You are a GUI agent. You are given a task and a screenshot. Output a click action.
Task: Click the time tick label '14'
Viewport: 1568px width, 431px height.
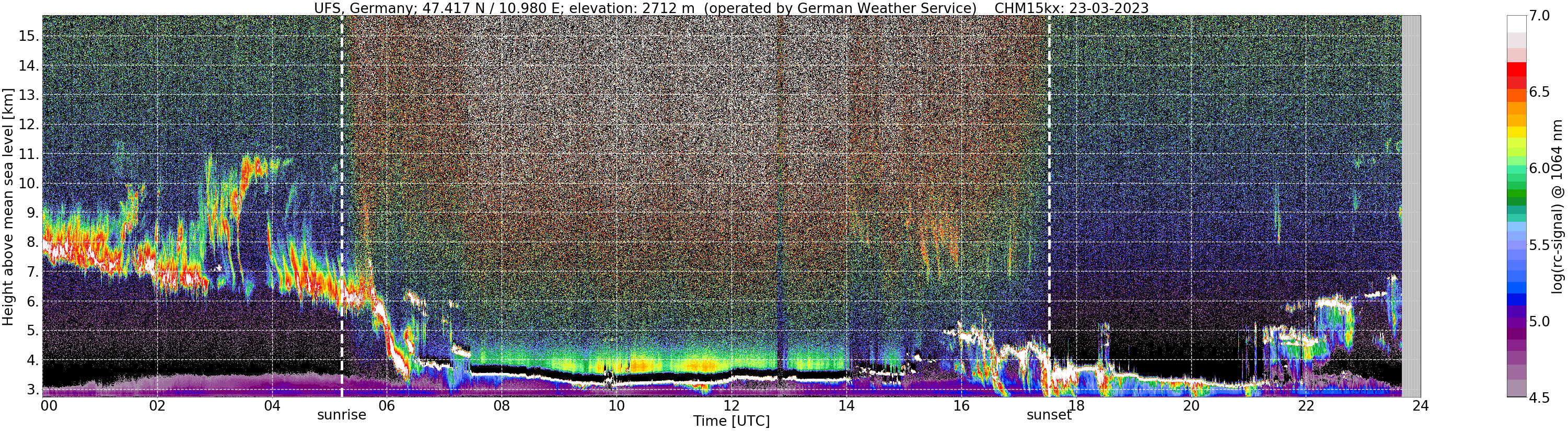845,406
